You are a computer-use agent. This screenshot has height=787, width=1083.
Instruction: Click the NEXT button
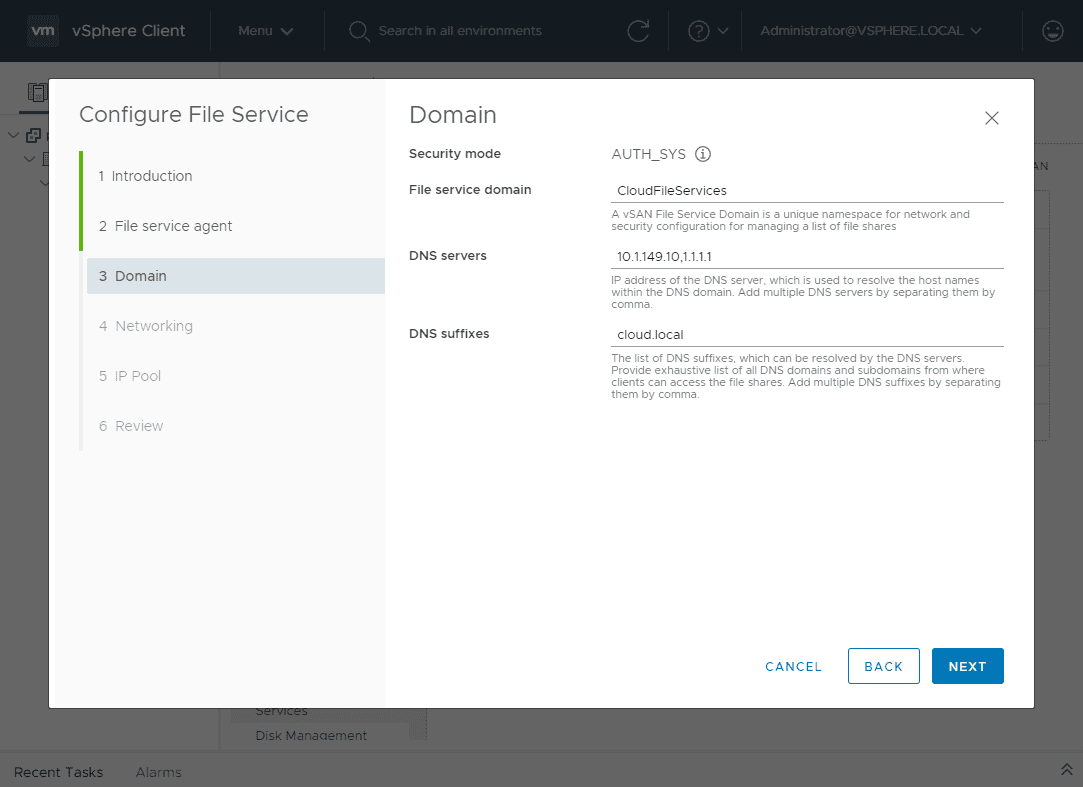point(967,665)
